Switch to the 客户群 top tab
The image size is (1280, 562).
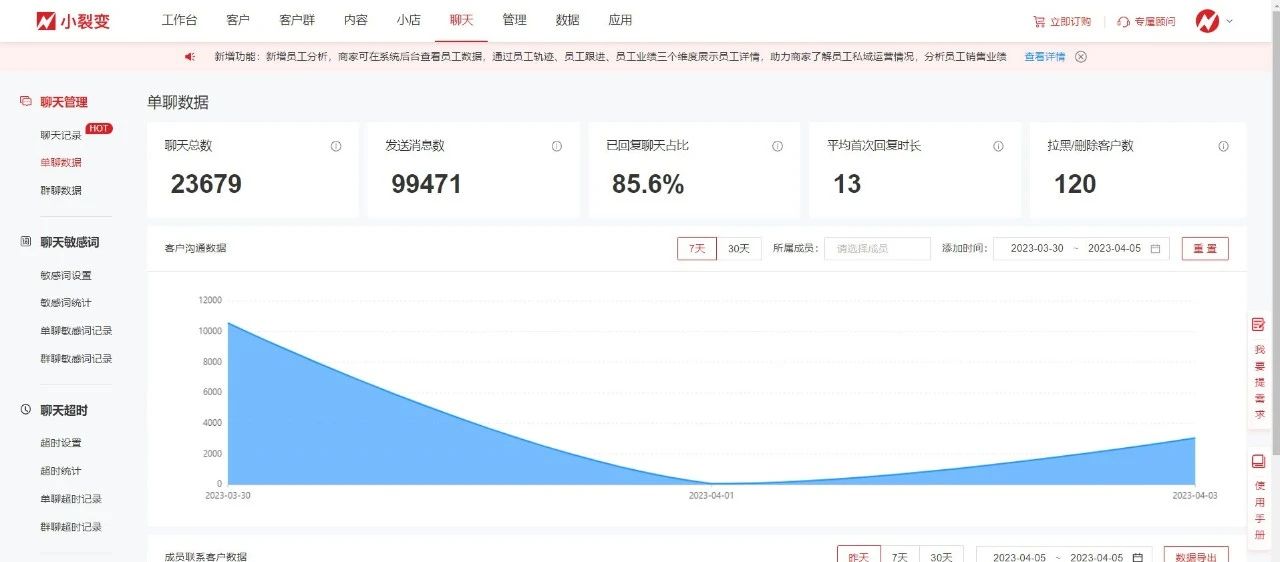[x=297, y=20]
